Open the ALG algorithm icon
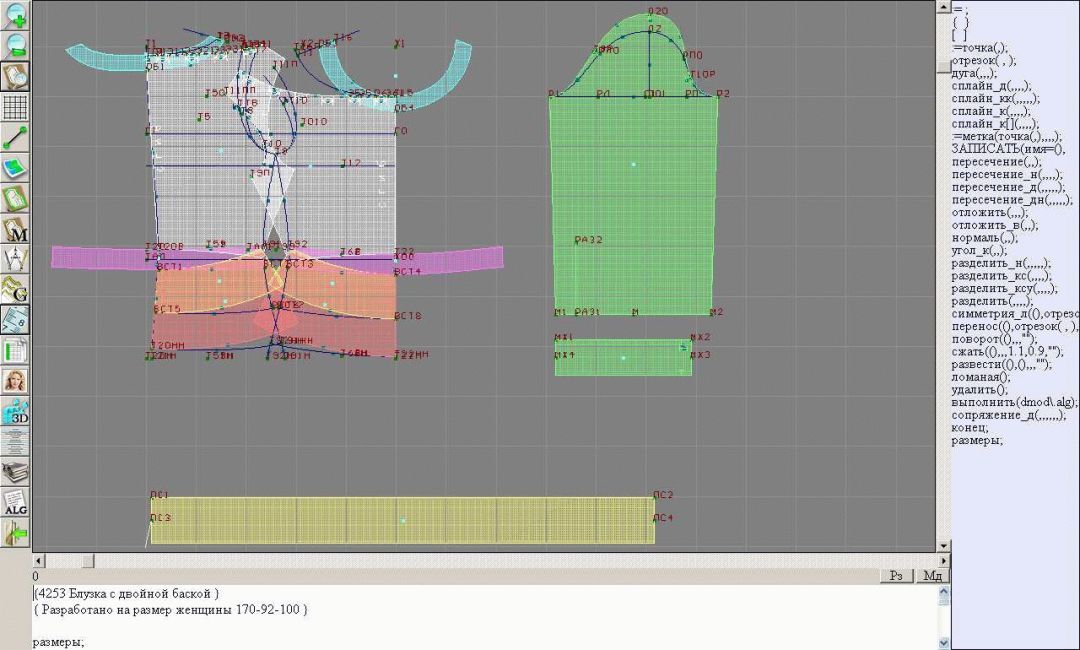Image resolution: width=1080 pixels, height=650 pixels. [15, 502]
